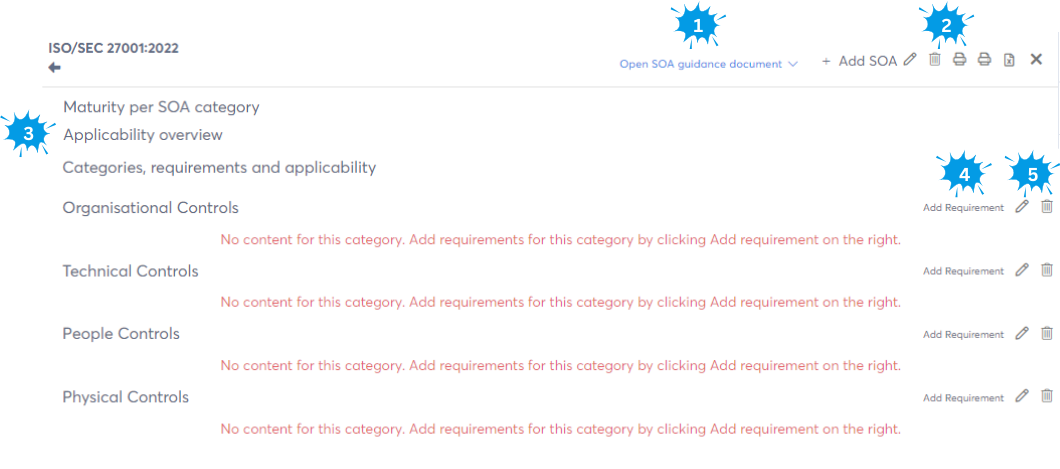Screen dimensions: 1060x469
Task: Select the Physical Controls category heading
Action: point(126,397)
